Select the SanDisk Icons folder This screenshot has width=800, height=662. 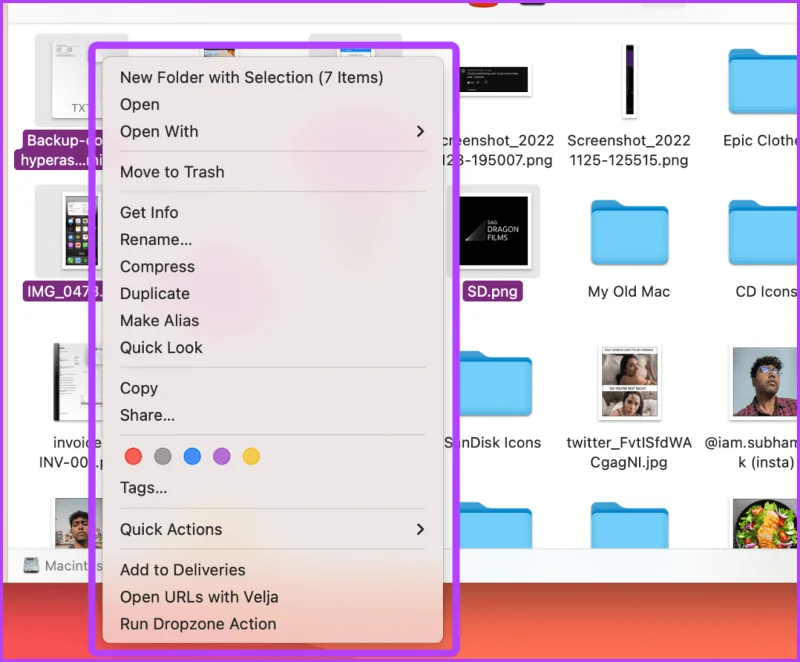pos(496,384)
